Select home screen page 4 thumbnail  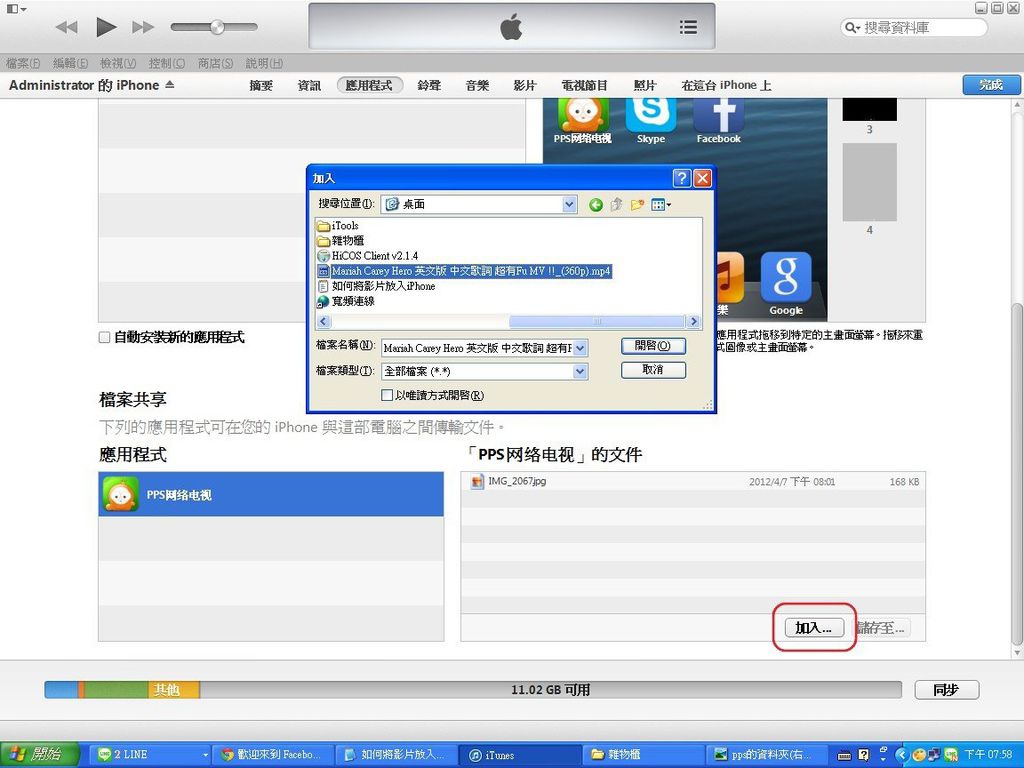[x=869, y=183]
